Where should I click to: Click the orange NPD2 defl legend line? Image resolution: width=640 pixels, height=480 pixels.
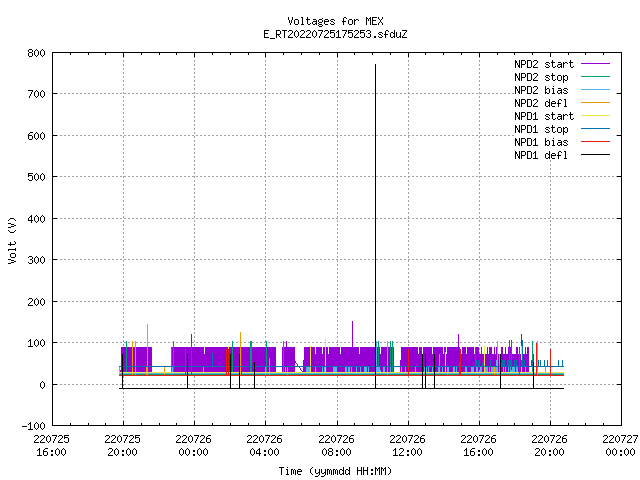click(595, 102)
